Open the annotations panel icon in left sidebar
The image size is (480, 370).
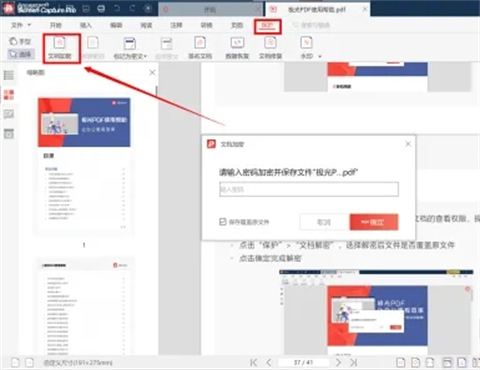[x=9, y=114]
